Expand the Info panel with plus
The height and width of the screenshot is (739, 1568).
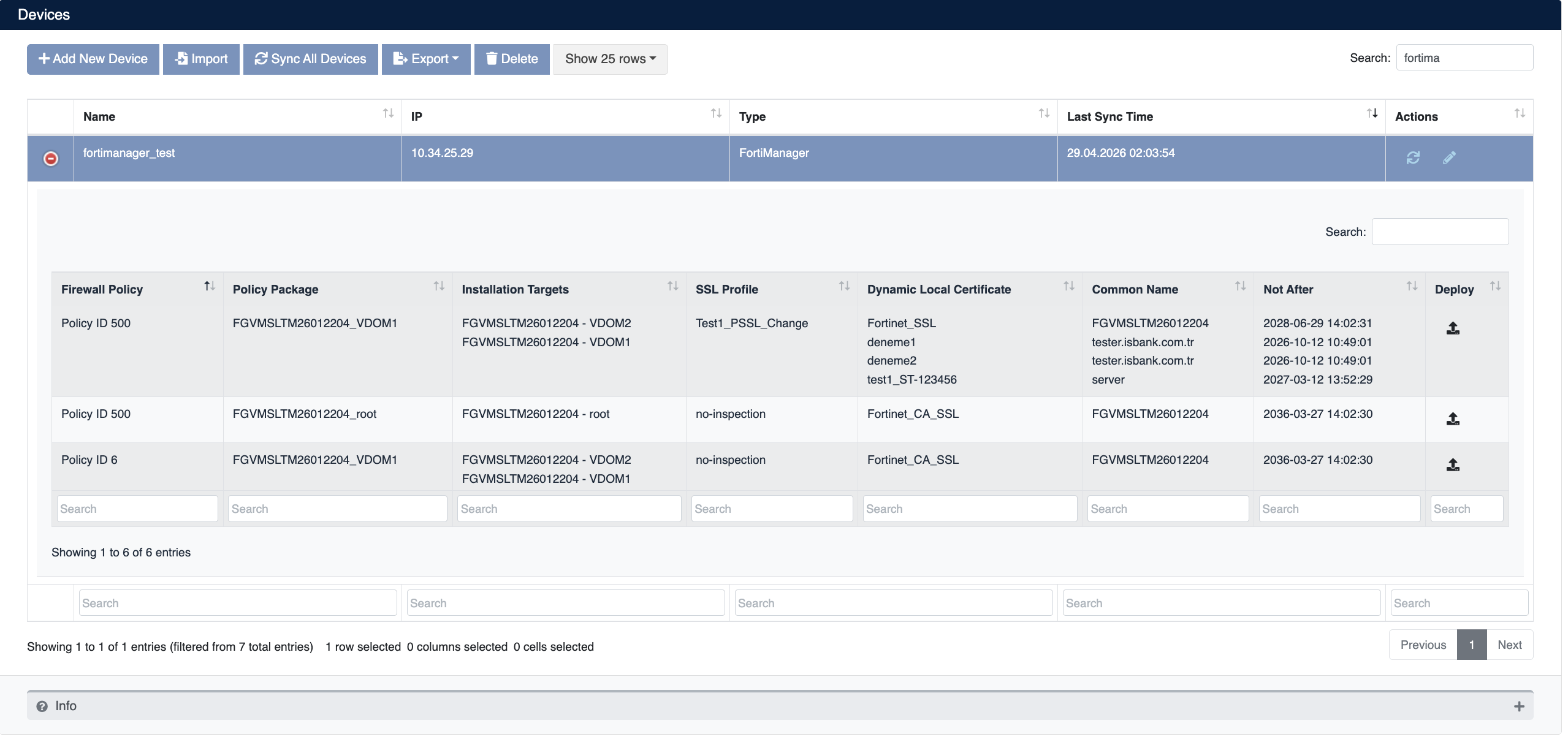pos(1519,707)
